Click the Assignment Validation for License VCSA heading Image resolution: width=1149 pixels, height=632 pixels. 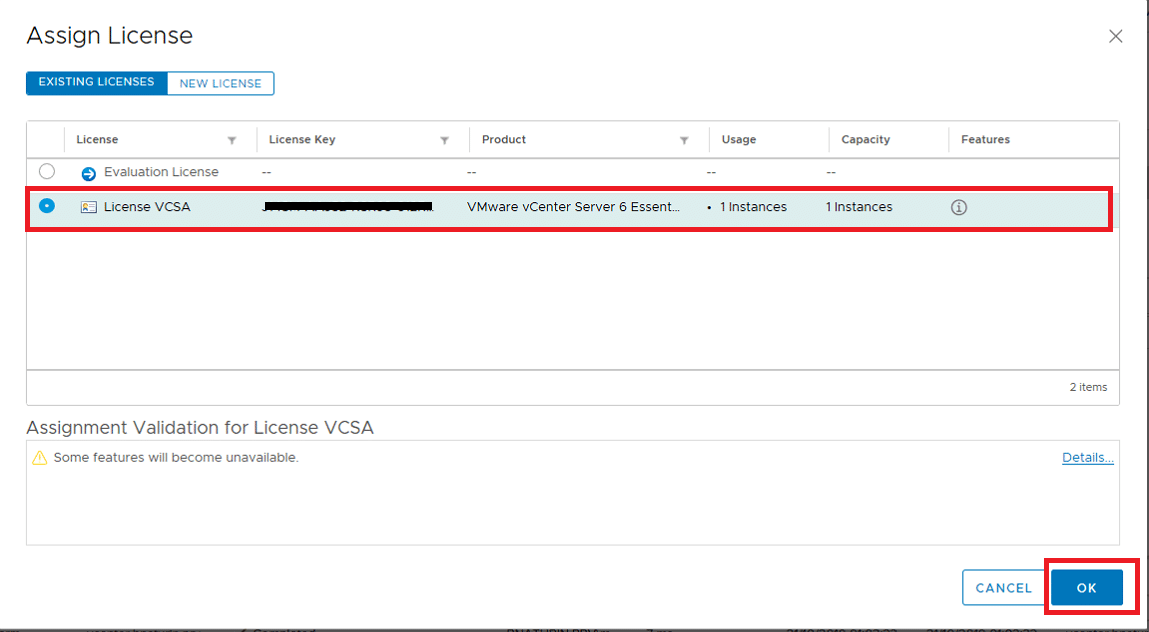click(200, 427)
